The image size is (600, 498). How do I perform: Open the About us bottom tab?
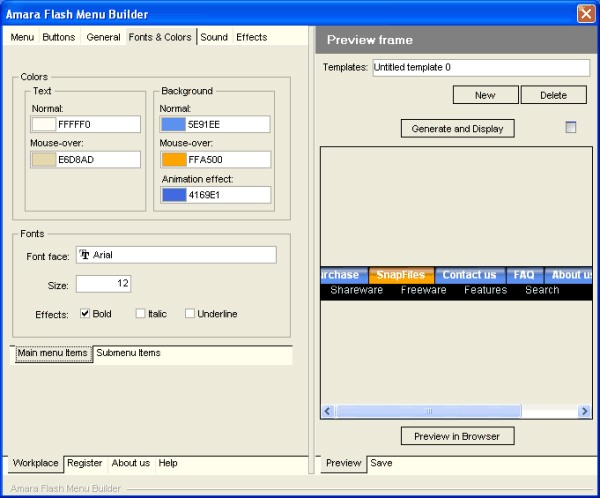point(130,463)
